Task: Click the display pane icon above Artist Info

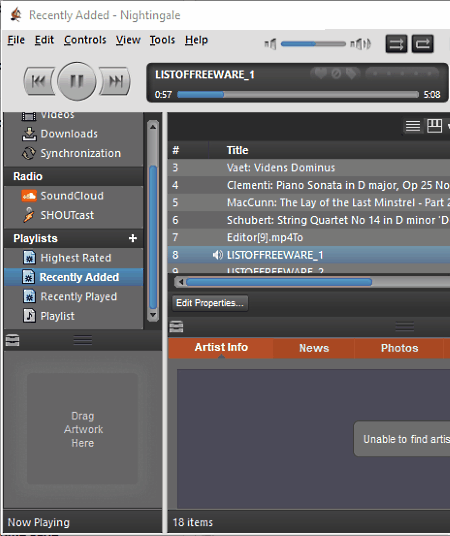Action: 176,326
